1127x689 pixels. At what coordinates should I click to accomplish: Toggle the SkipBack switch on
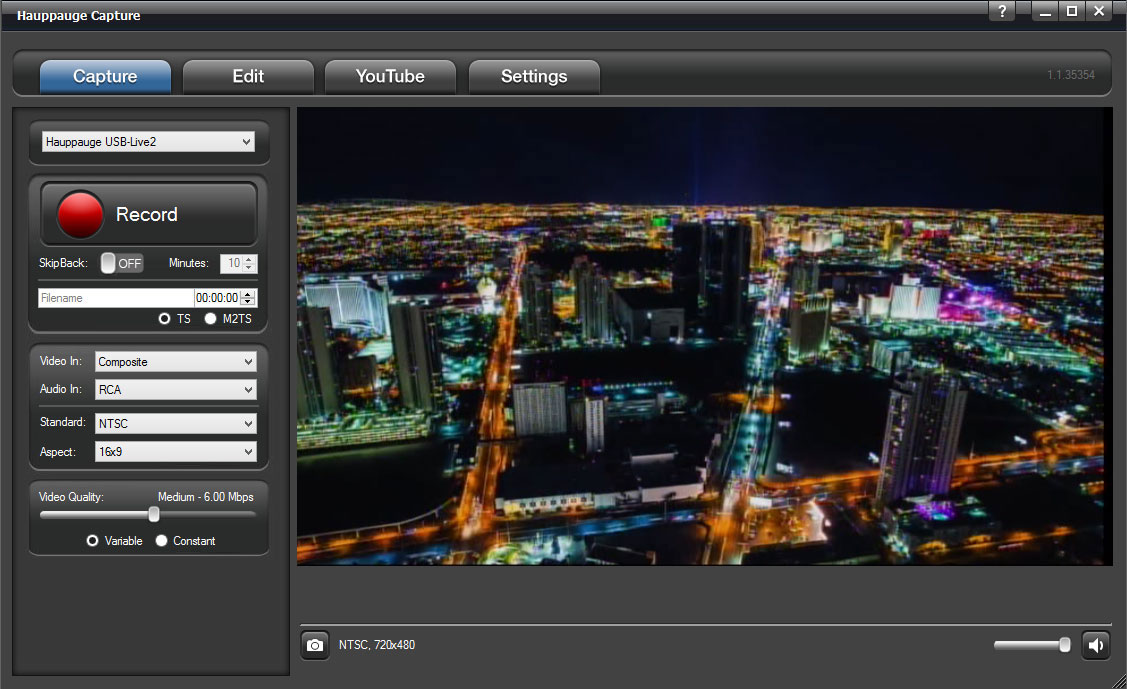click(122, 263)
